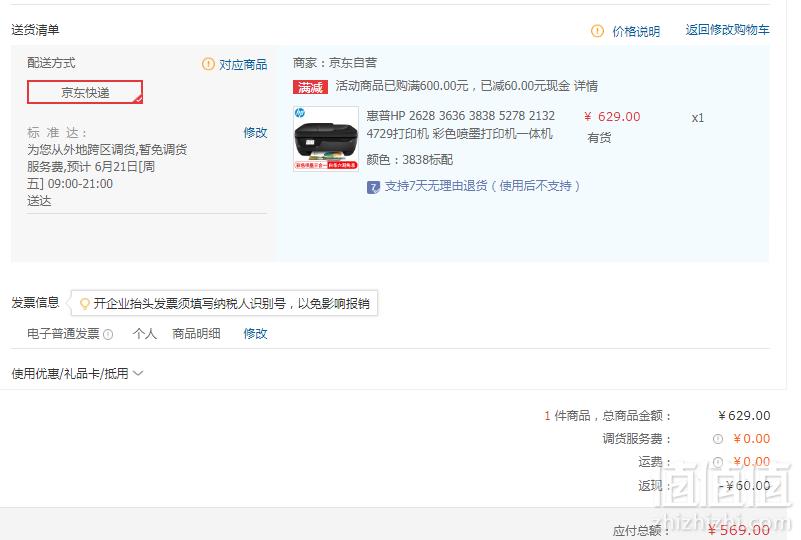Click 修改 to edit the invoice information
Viewport: 801px width, 540px height.
point(255,334)
